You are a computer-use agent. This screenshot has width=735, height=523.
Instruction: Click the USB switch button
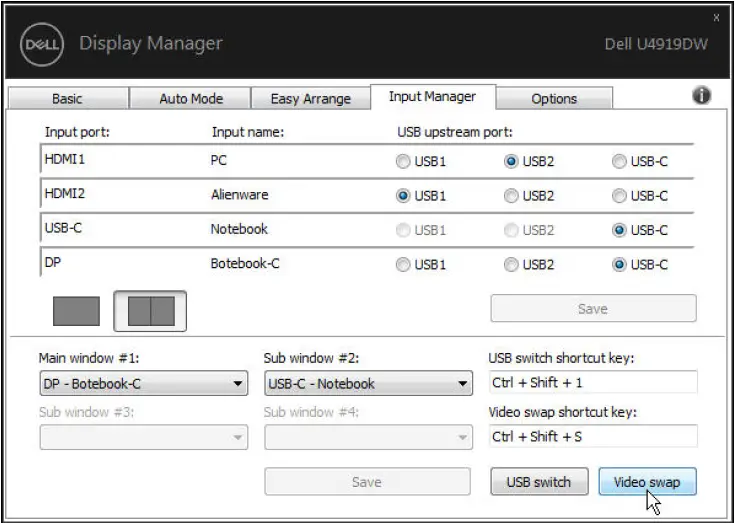click(x=539, y=481)
